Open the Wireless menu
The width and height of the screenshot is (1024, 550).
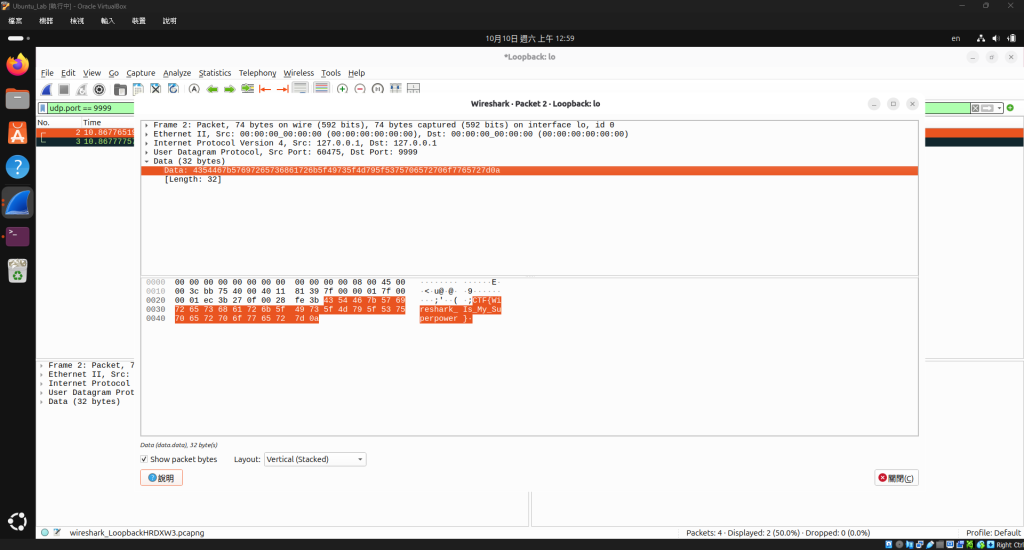coord(298,73)
